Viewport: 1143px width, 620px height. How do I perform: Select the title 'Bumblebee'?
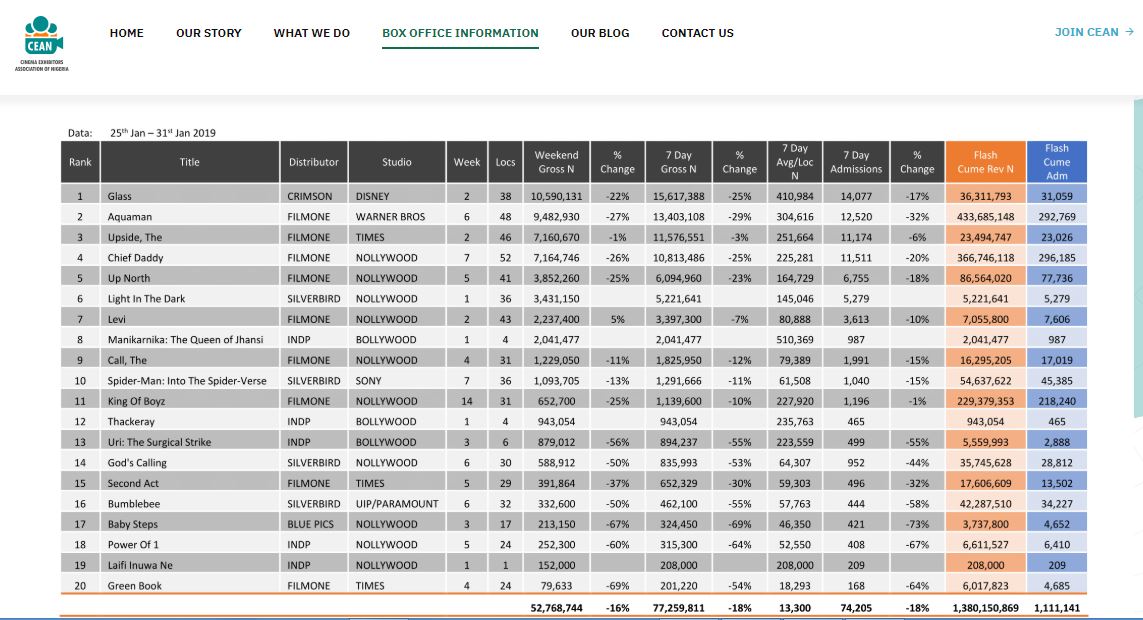[x=133, y=503]
